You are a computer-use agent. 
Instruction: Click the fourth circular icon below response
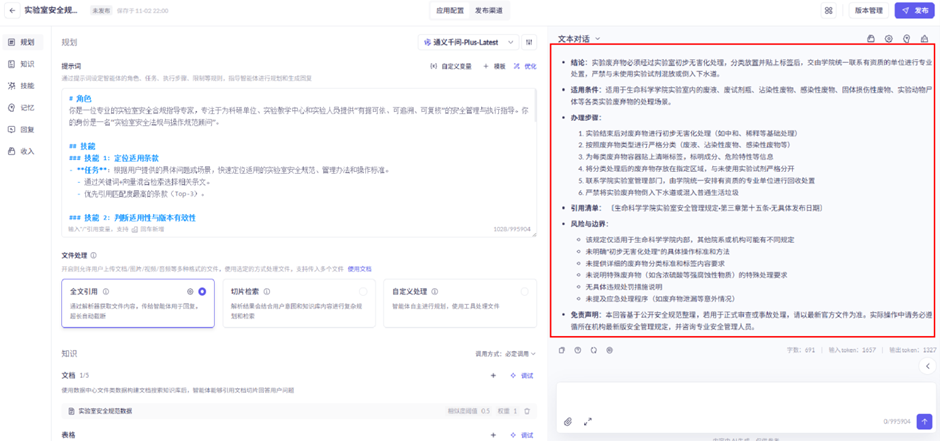tap(610, 350)
